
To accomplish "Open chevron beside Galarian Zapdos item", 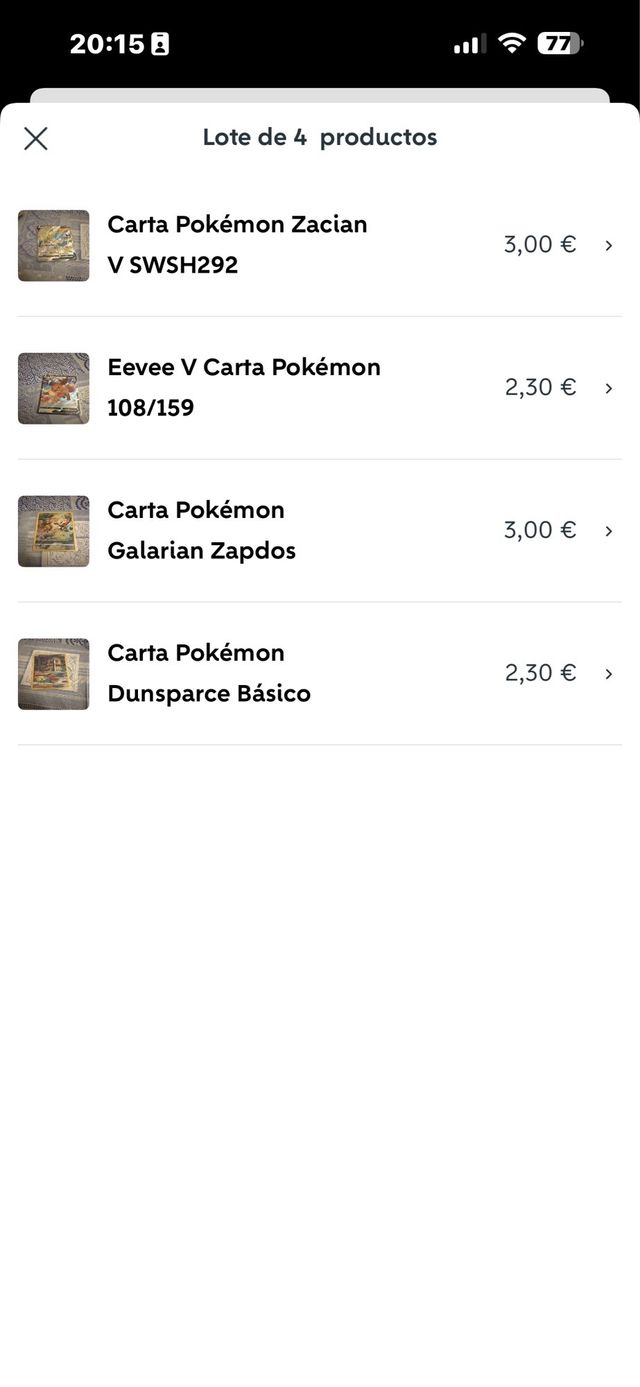I will tap(608, 531).
